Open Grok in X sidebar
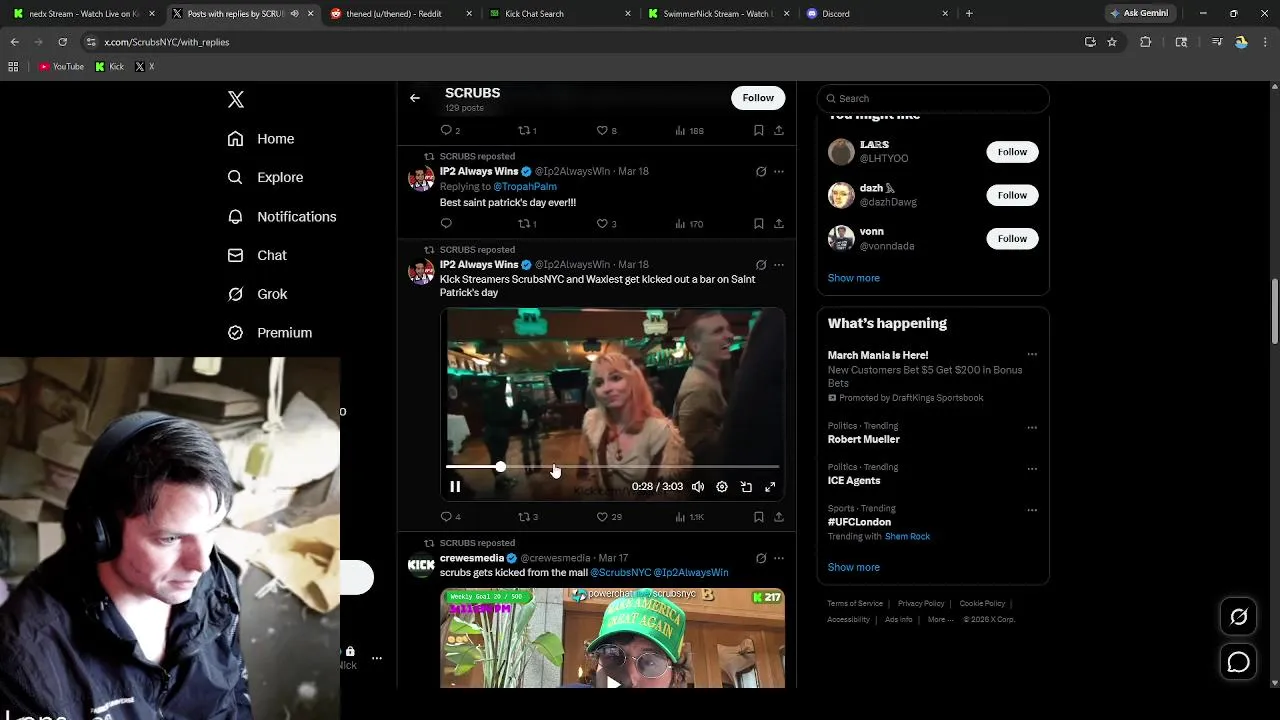 coord(257,294)
